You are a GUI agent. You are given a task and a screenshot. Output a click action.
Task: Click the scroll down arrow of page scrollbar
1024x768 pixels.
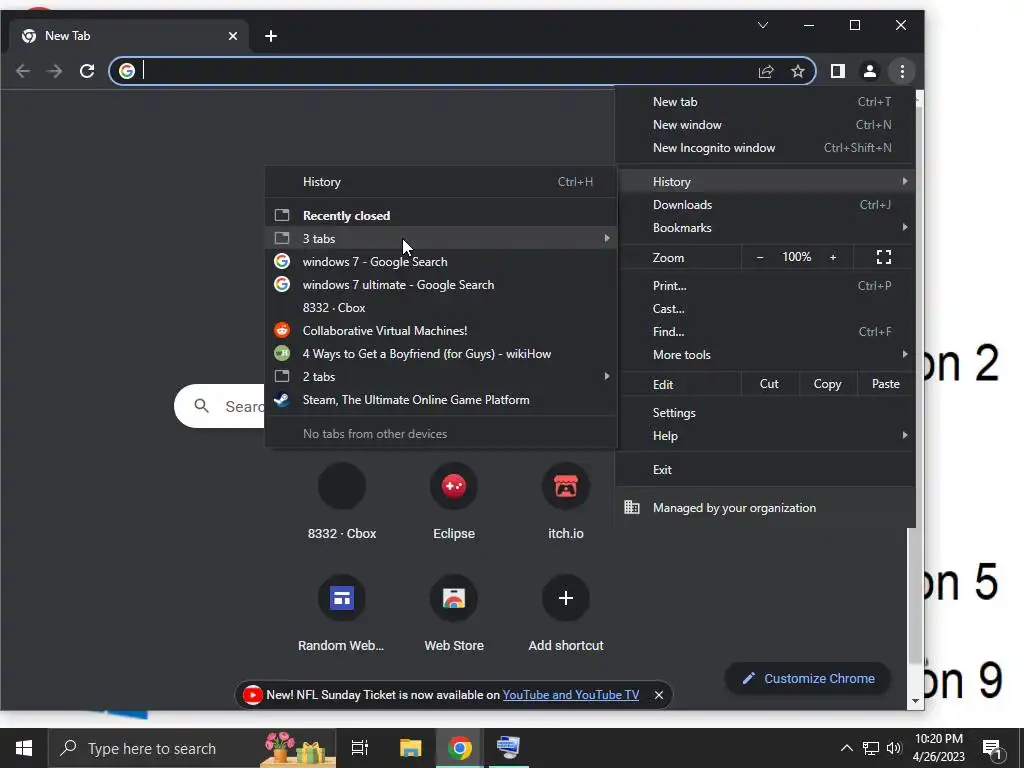click(x=915, y=701)
